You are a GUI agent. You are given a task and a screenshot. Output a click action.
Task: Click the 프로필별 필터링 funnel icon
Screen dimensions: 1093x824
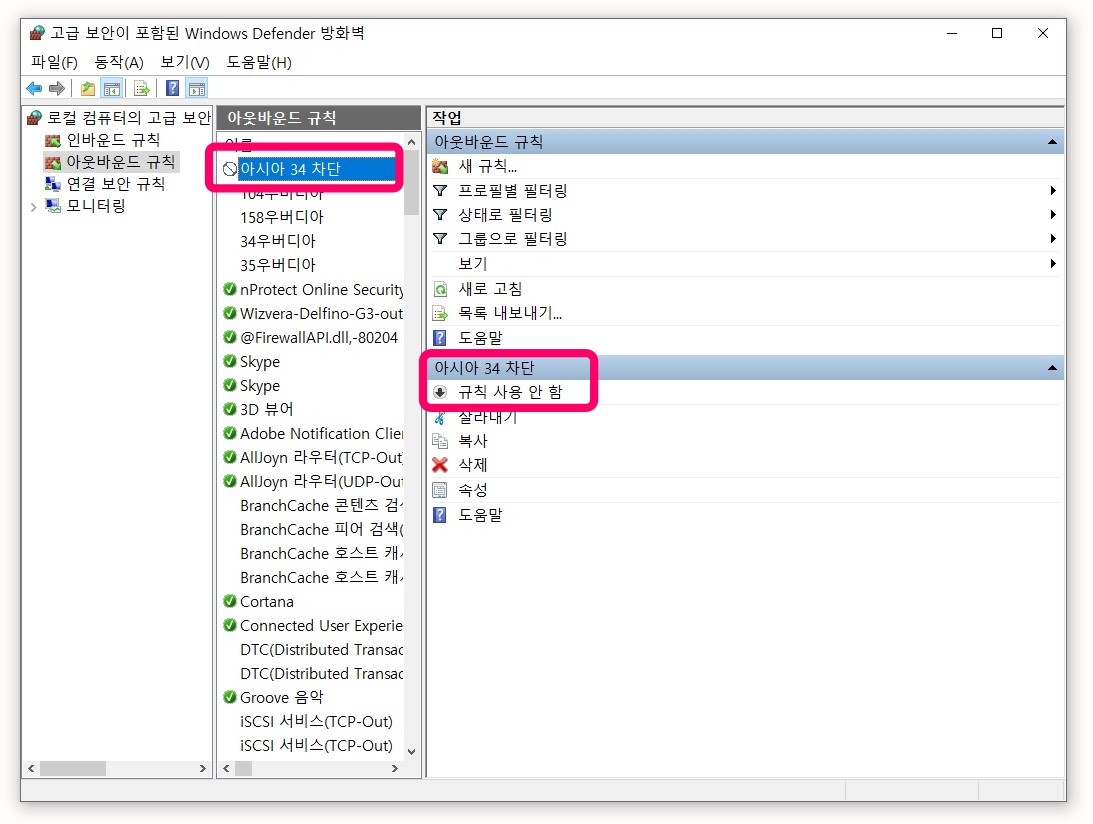click(x=440, y=190)
